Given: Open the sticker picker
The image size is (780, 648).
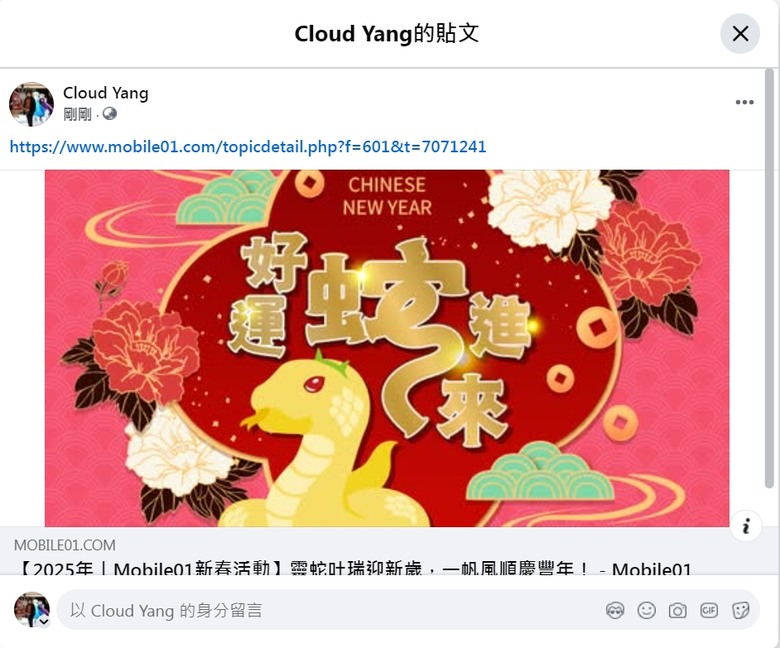Looking at the screenshot, I should click(740, 610).
